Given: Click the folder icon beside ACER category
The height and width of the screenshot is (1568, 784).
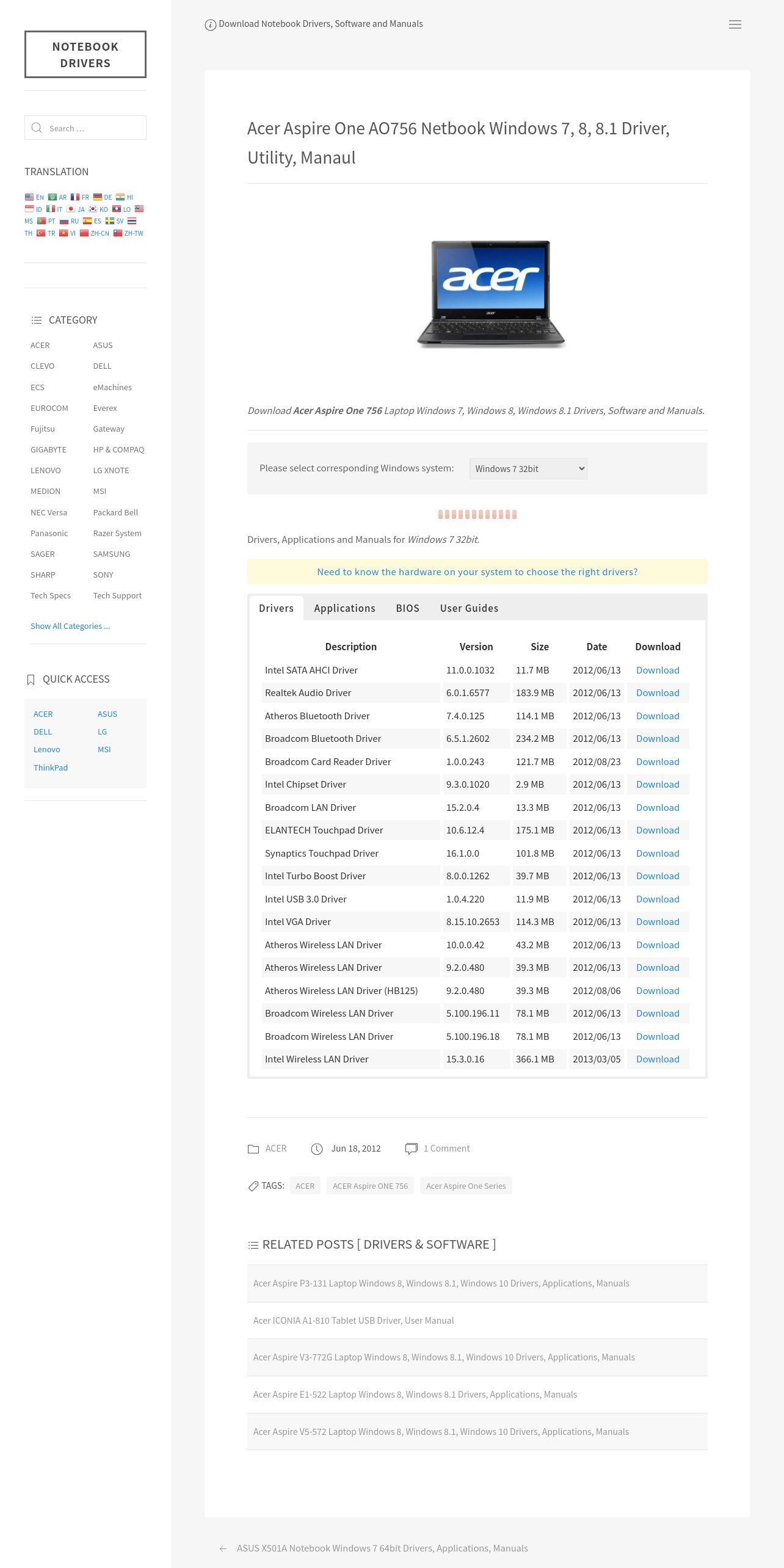Looking at the screenshot, I should pos(253,1149).
